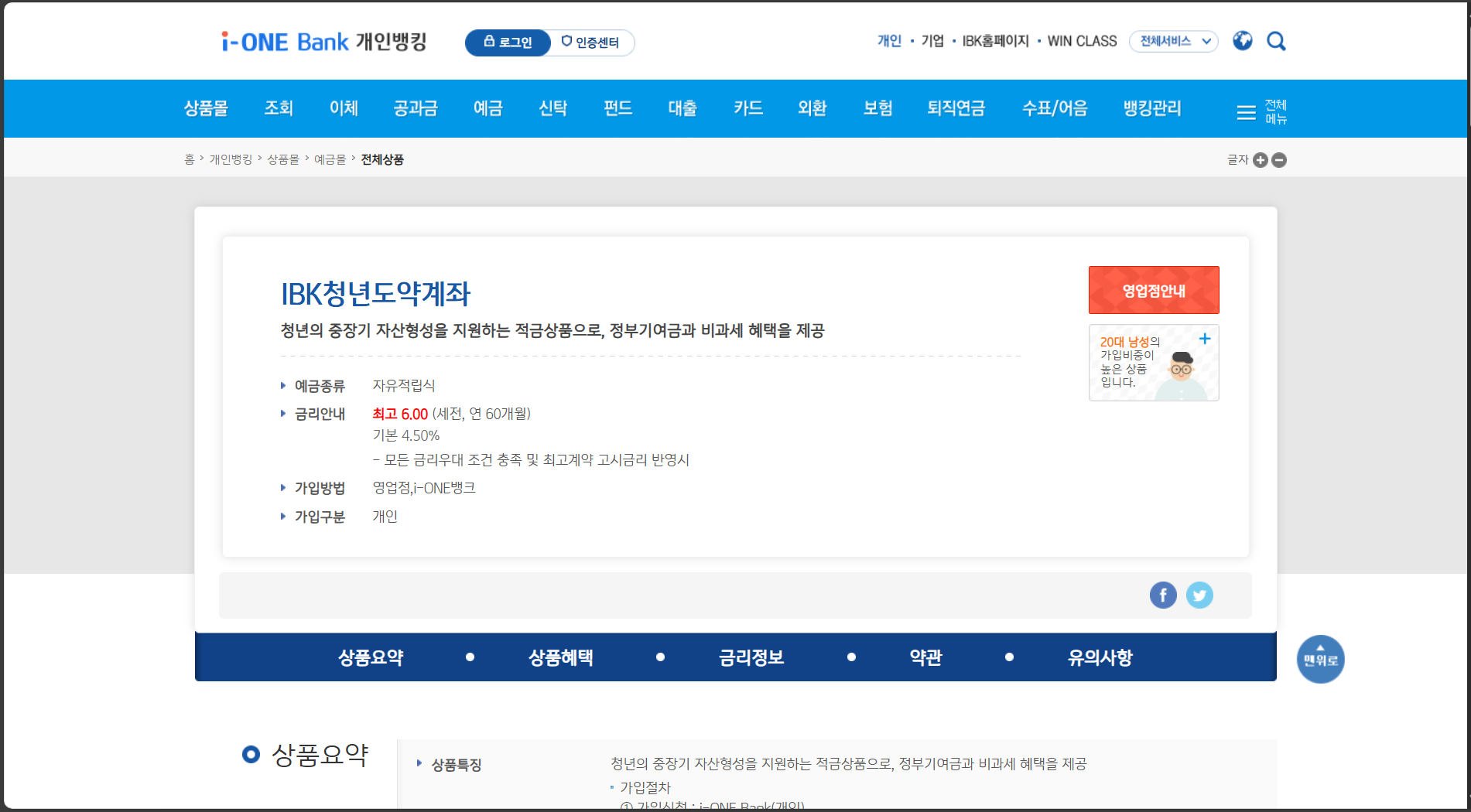Open the 신탁 menu
Image resolution: width=1471 pixels, height=812 pixels.
(552, 108)
